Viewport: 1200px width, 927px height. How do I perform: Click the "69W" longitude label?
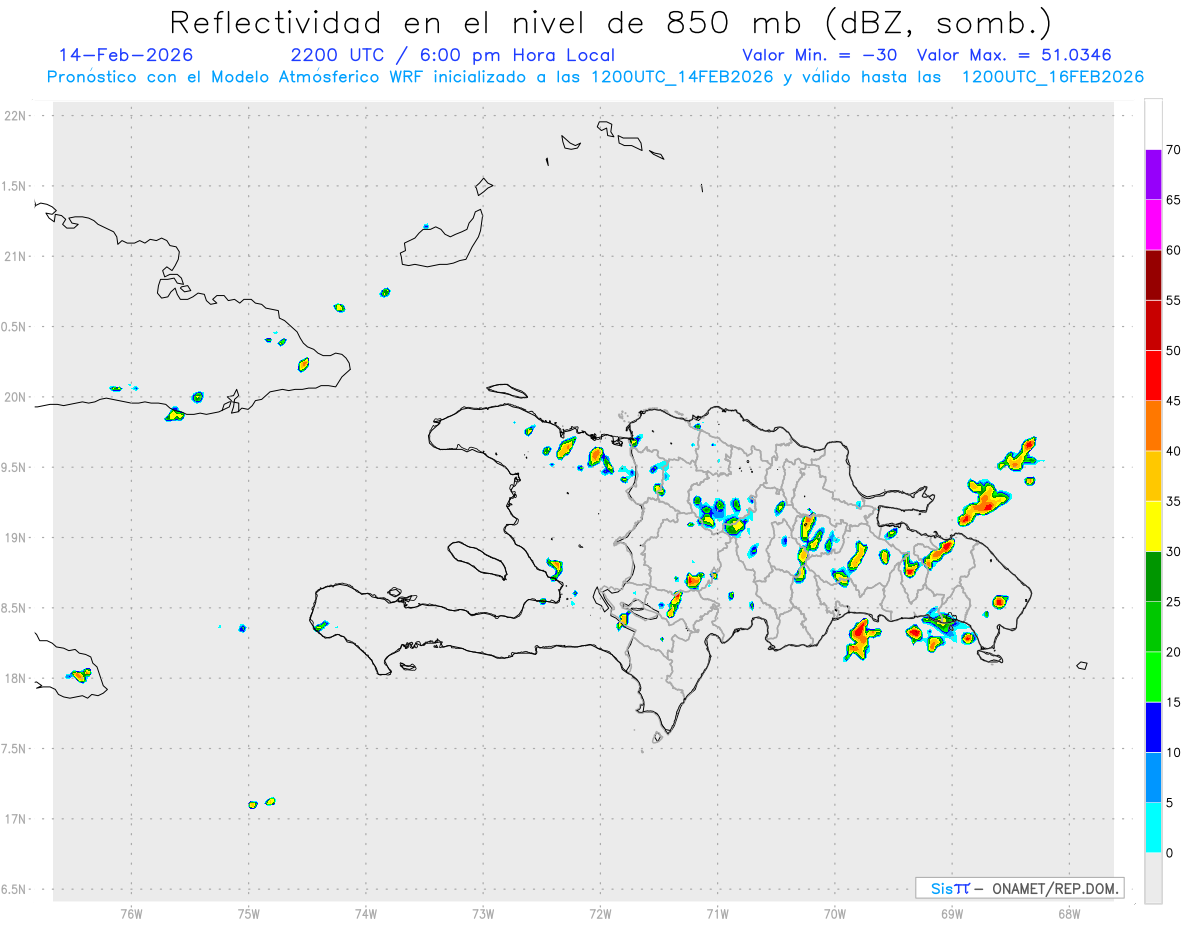coord(952,914)
